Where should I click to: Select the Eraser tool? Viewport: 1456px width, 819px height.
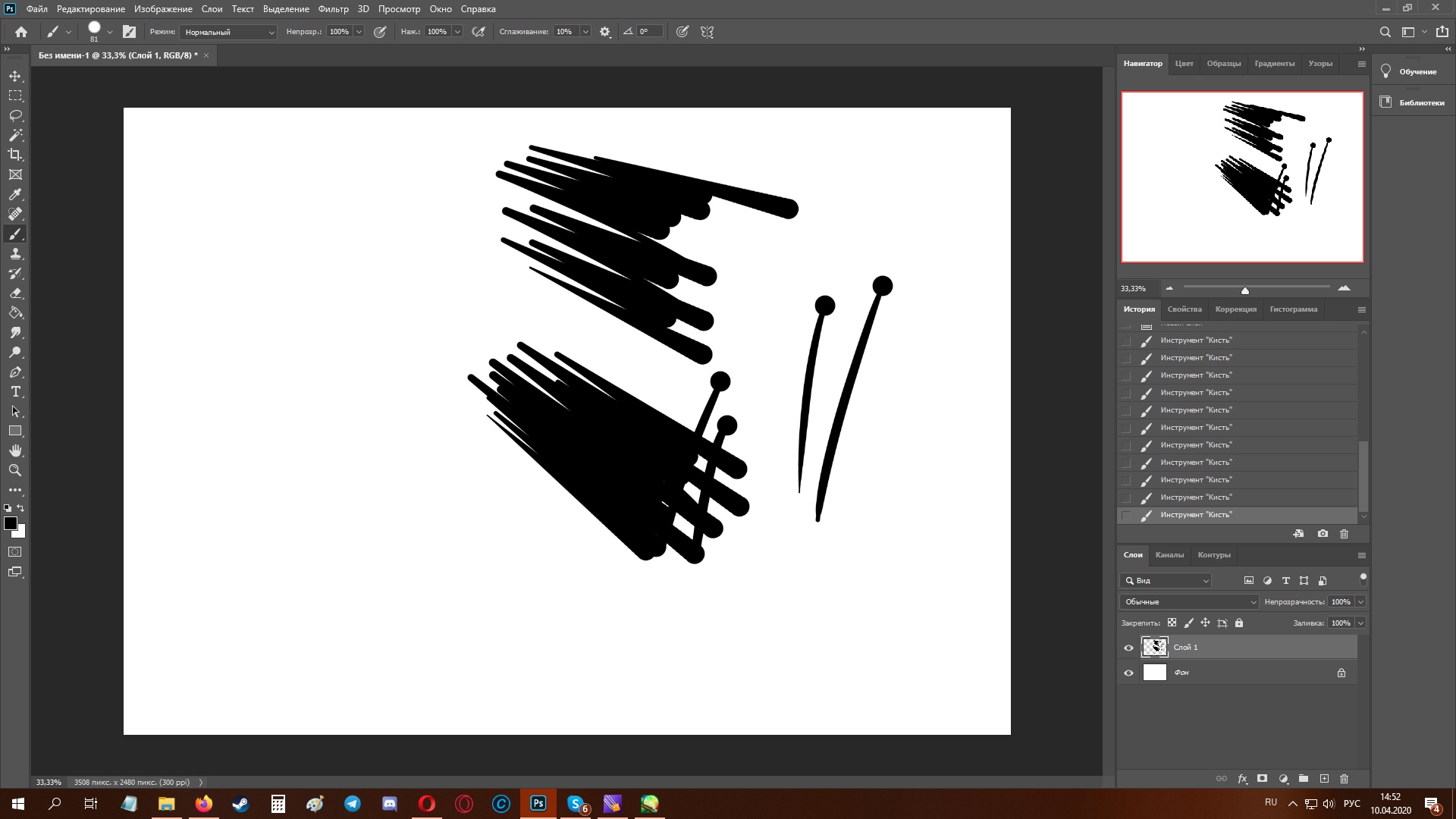click(15, 293)
